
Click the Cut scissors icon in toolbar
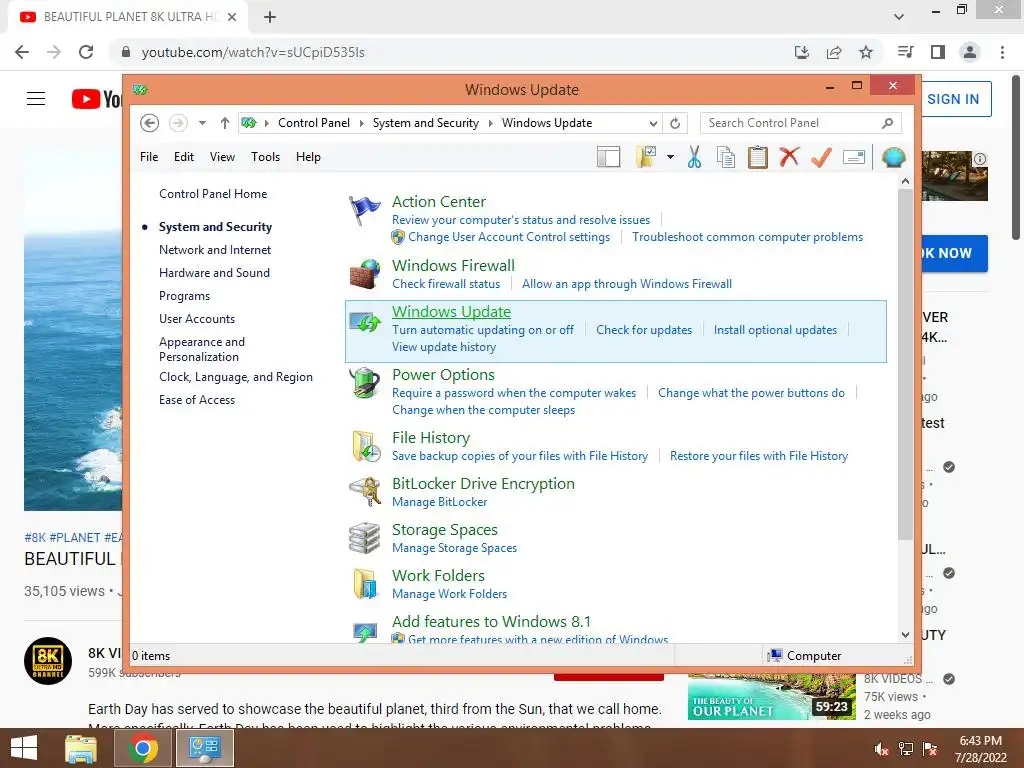click(694, 157)
